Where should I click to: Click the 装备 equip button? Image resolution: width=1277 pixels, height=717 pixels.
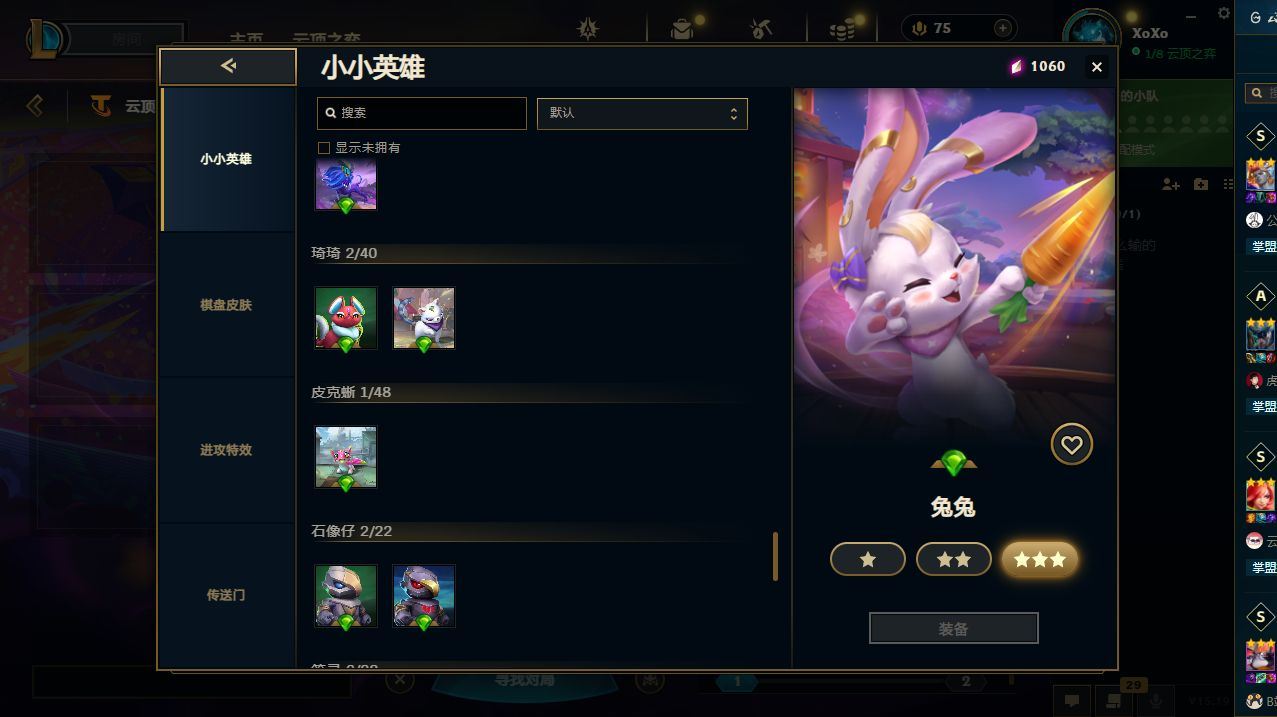click(x=954, y=629)
